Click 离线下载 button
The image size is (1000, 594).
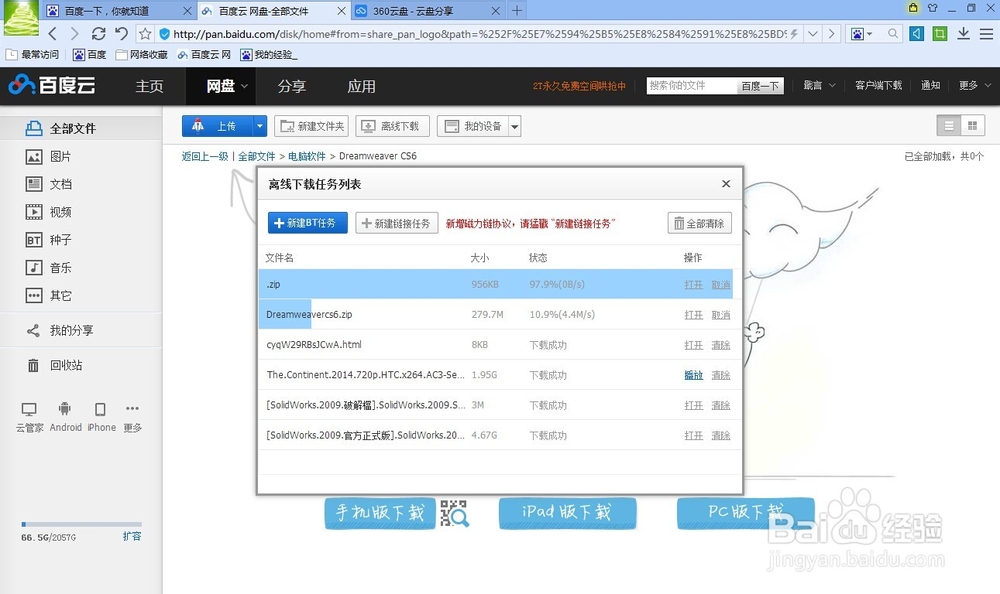(392, 126)
